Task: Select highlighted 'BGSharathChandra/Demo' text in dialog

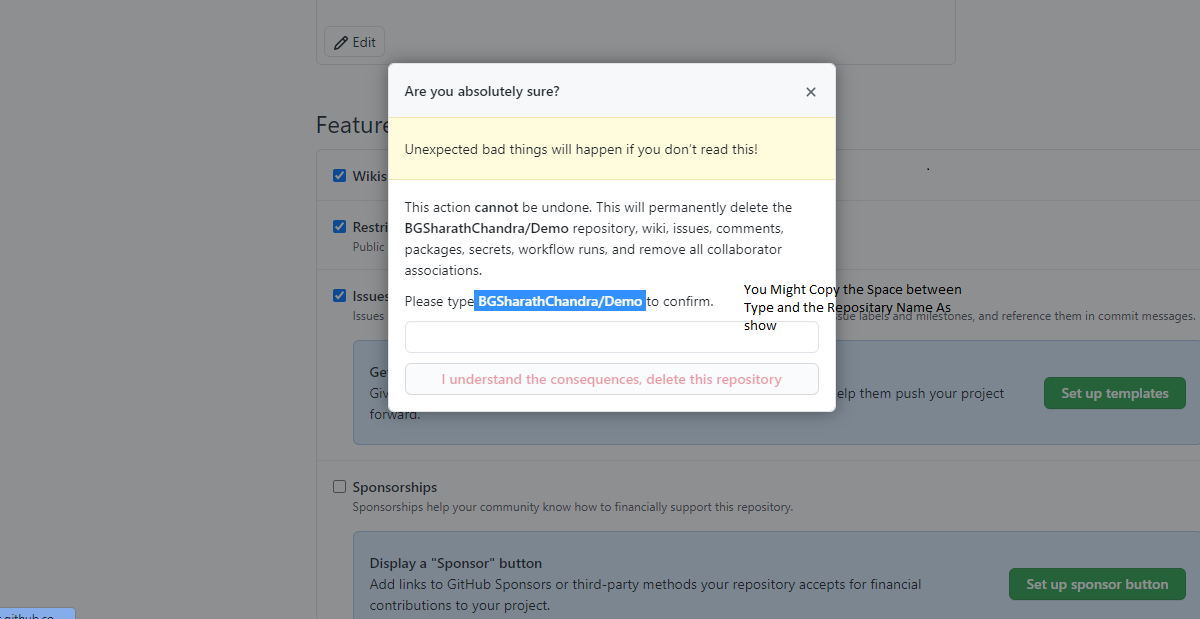Action: (560, 301)
